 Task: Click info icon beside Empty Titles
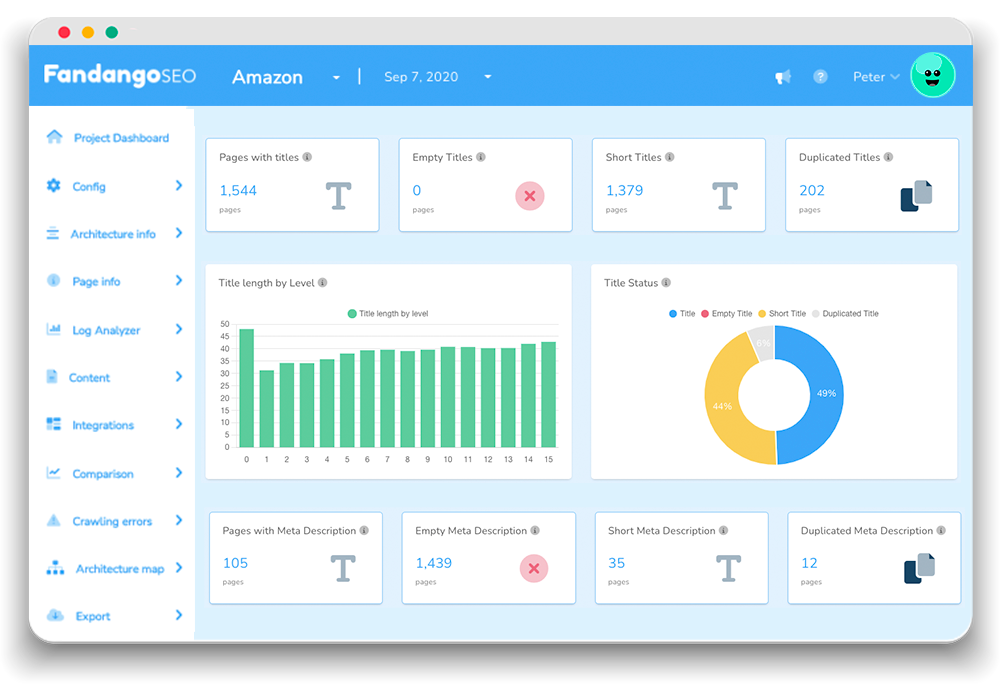point(481,157)
